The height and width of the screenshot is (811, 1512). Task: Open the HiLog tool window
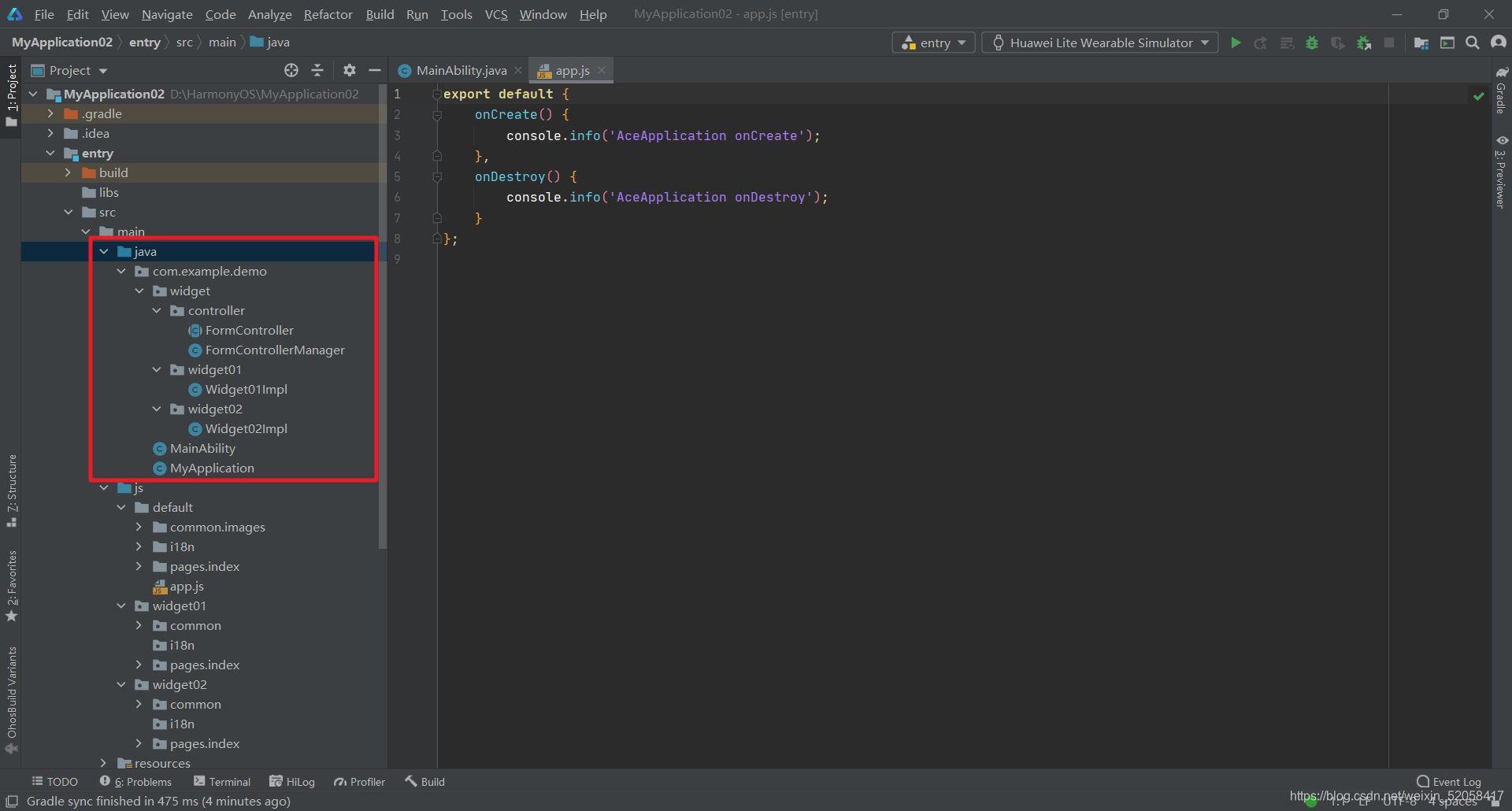click(292, 782)
